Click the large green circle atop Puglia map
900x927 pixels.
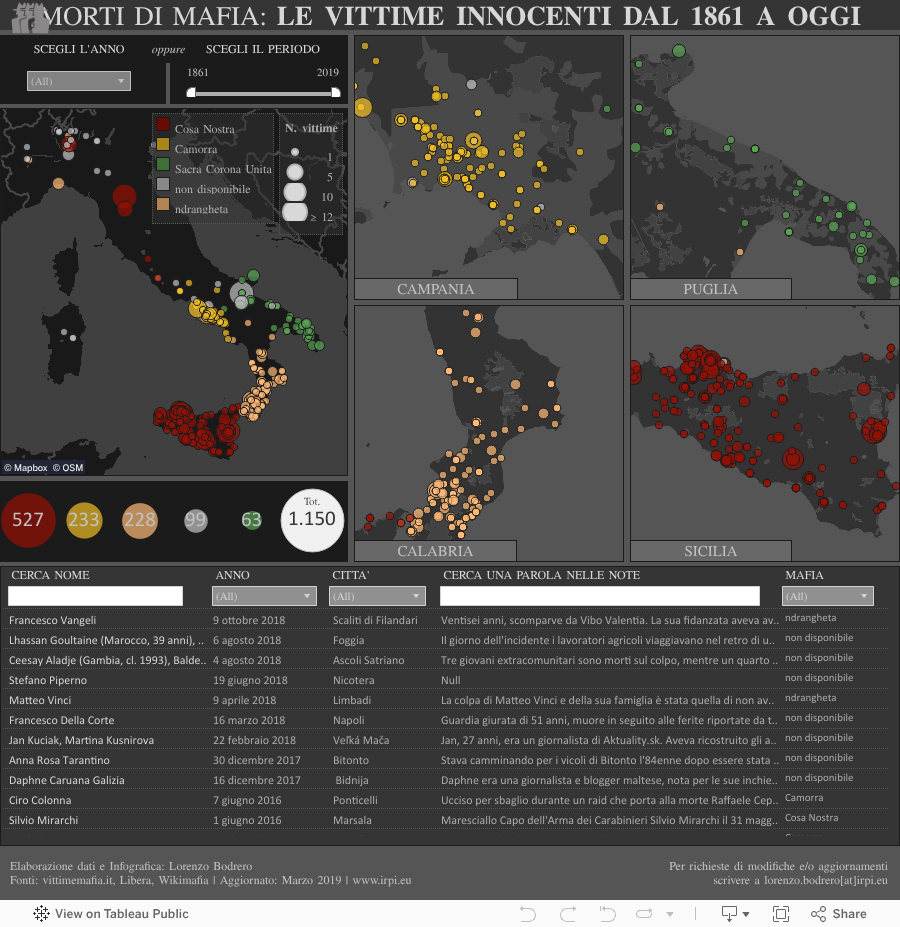(x=679, y=51)
